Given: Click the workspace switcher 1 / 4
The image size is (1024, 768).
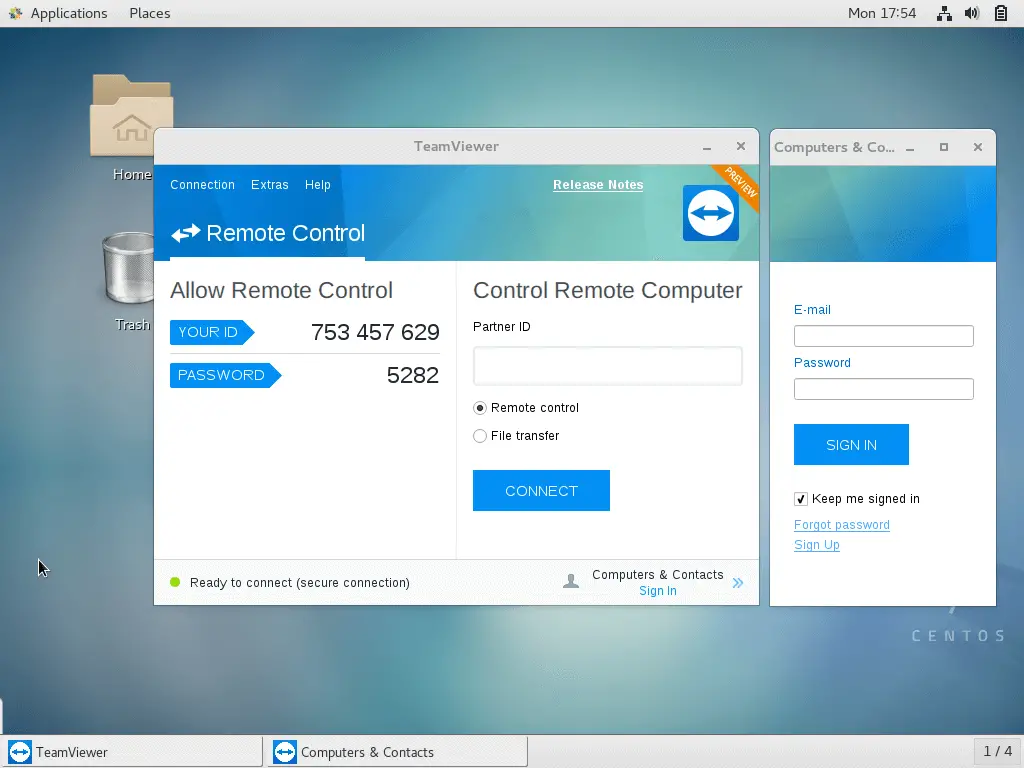Looking at the screenshot, I should 997,752.
